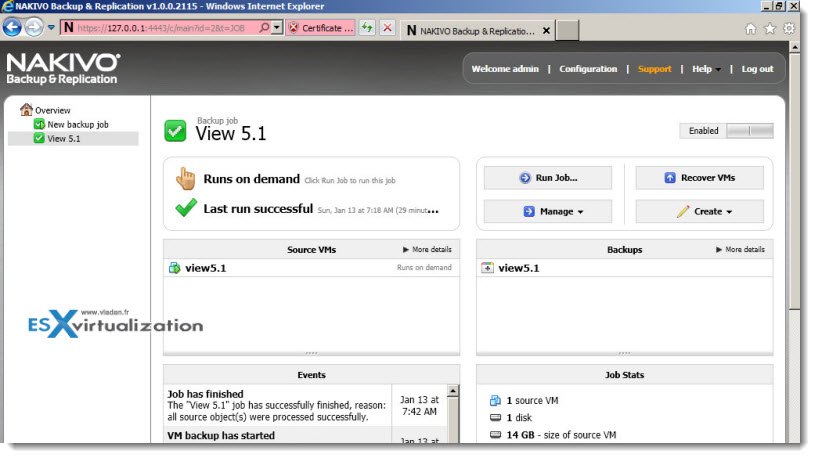Click the Overview house icon
The width and height of the screenshot is (815, 458).
click(x=26, y=109)
